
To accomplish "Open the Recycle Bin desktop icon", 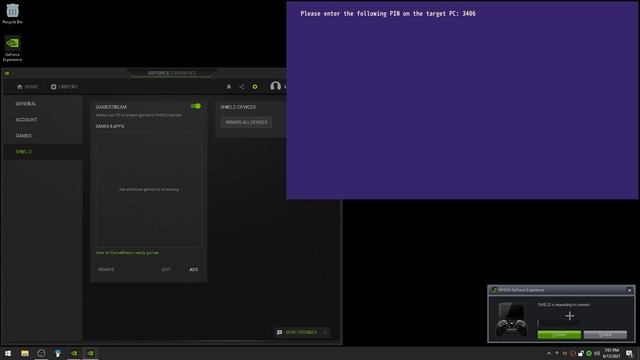I will 13,13.
